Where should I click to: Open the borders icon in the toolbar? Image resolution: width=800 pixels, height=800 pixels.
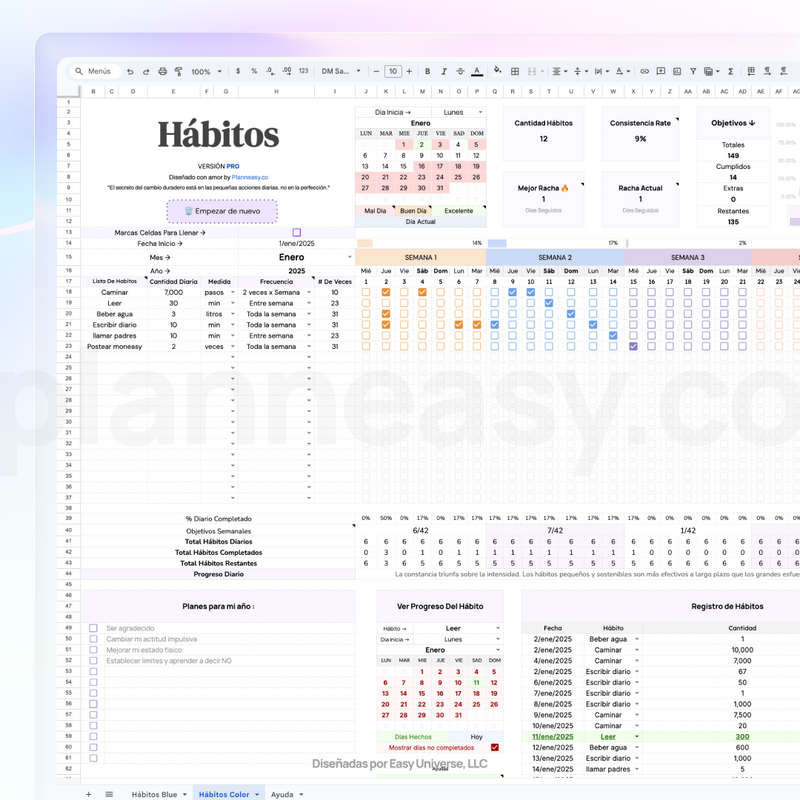514,71
